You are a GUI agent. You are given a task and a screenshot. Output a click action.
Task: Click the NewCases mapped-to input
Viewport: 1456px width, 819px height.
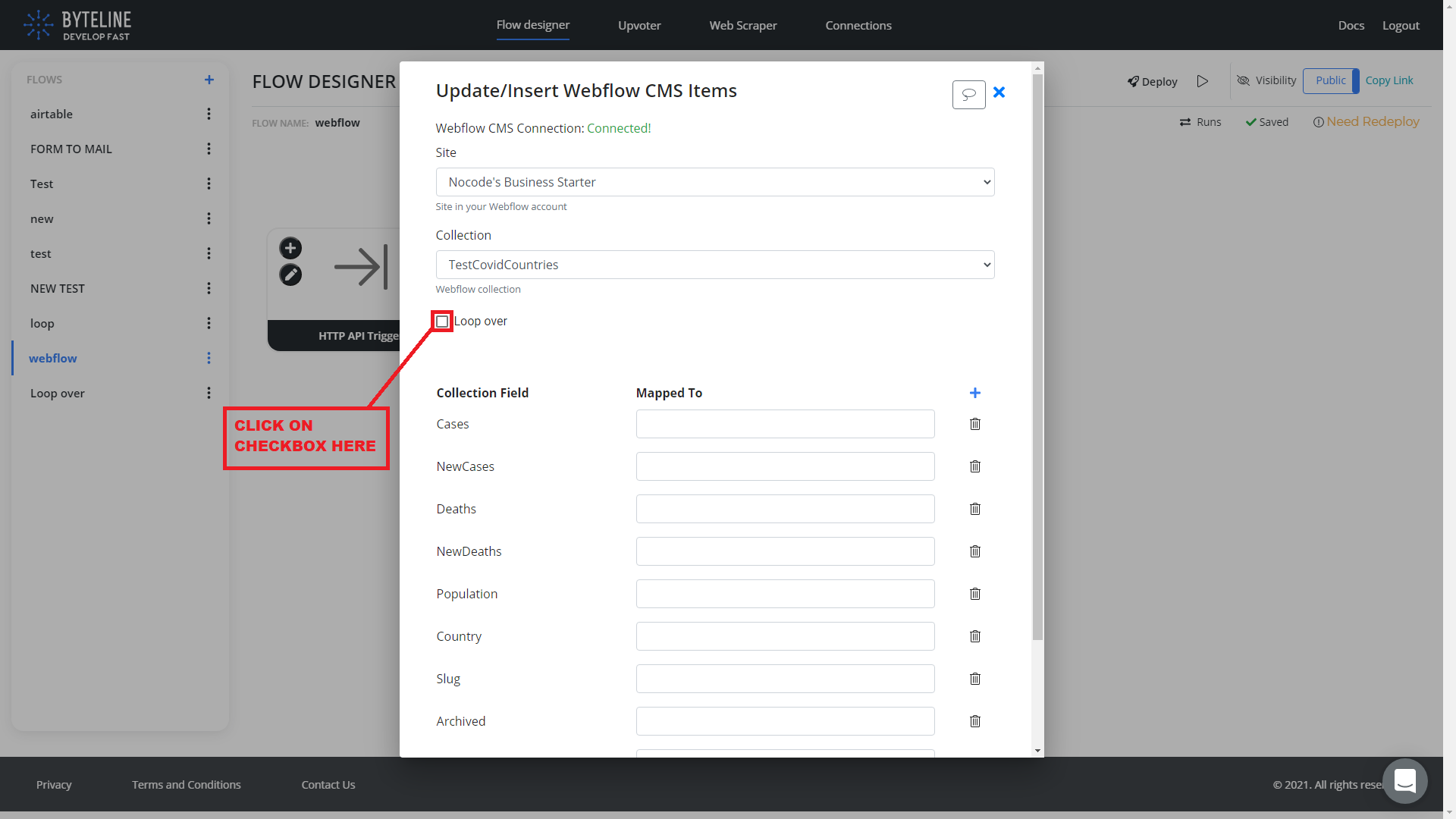point(786,466)
